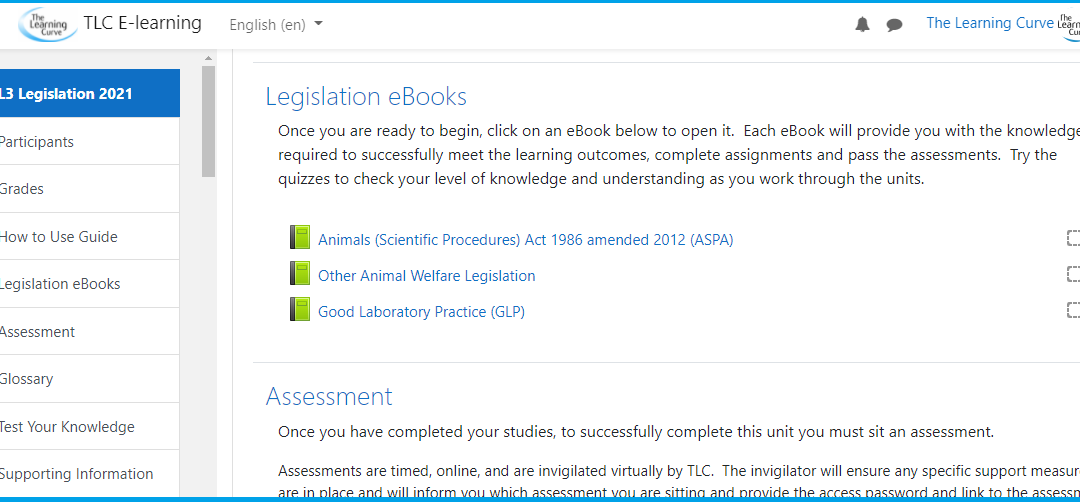Open the messages speech bubble icon
Screen dimensions: 1080x502
[894, 25]
